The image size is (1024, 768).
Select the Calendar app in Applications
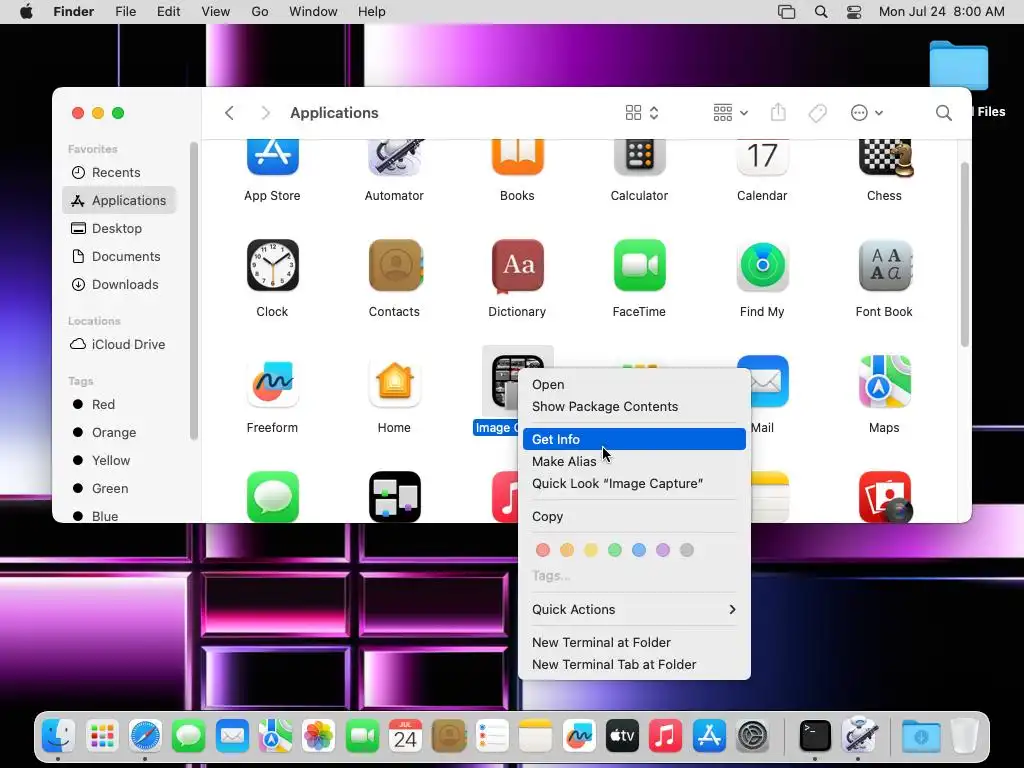pyautogui.click(x=762, y=157)
